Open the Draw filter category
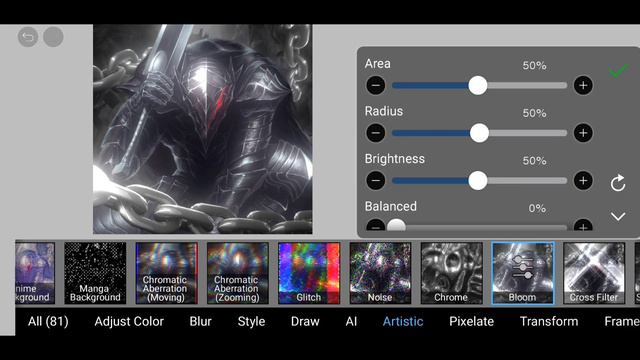Screen dimensions: 640x360 tap(305, 321)
